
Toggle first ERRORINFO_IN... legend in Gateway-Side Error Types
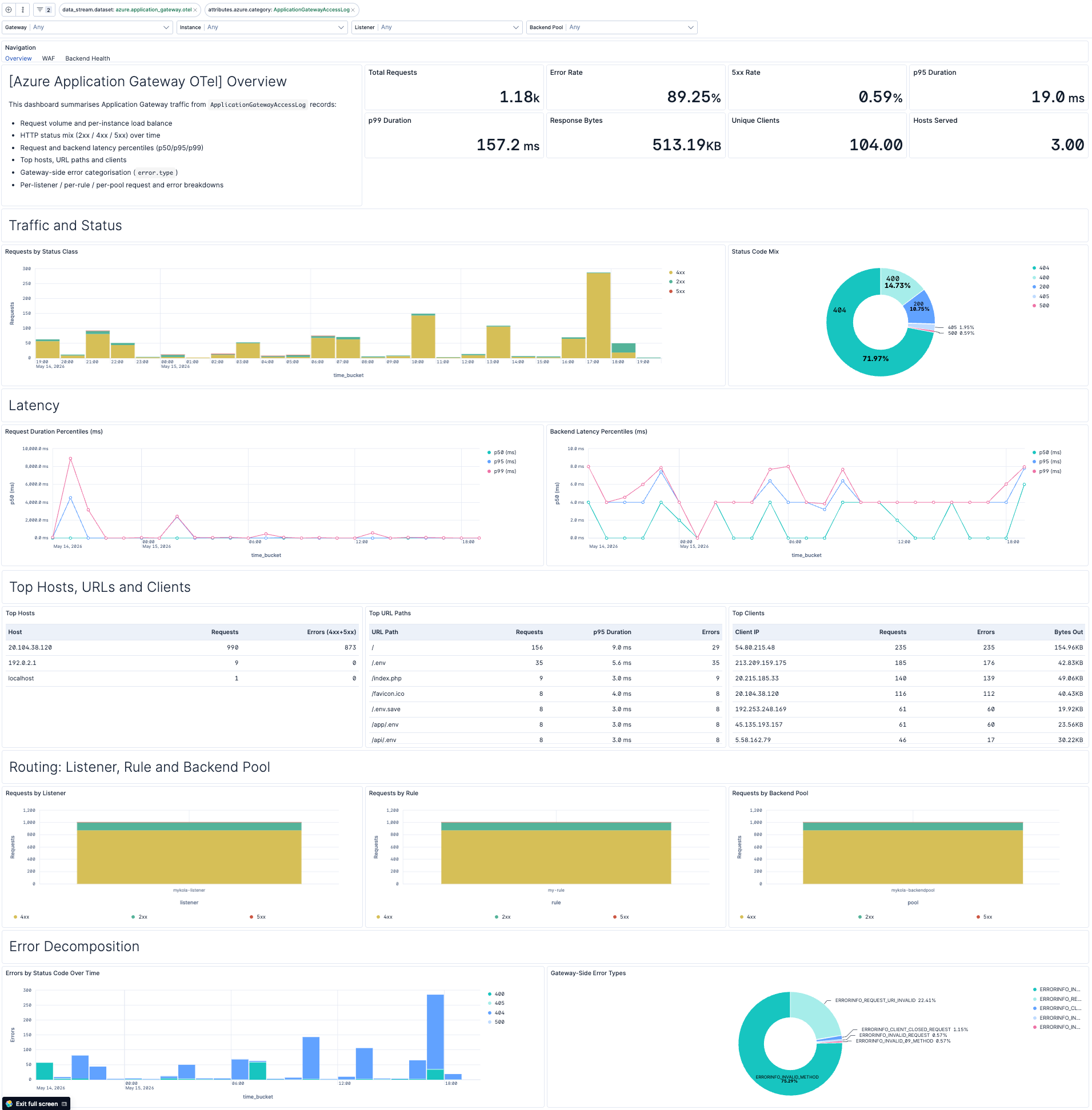tap(1057, 989)
